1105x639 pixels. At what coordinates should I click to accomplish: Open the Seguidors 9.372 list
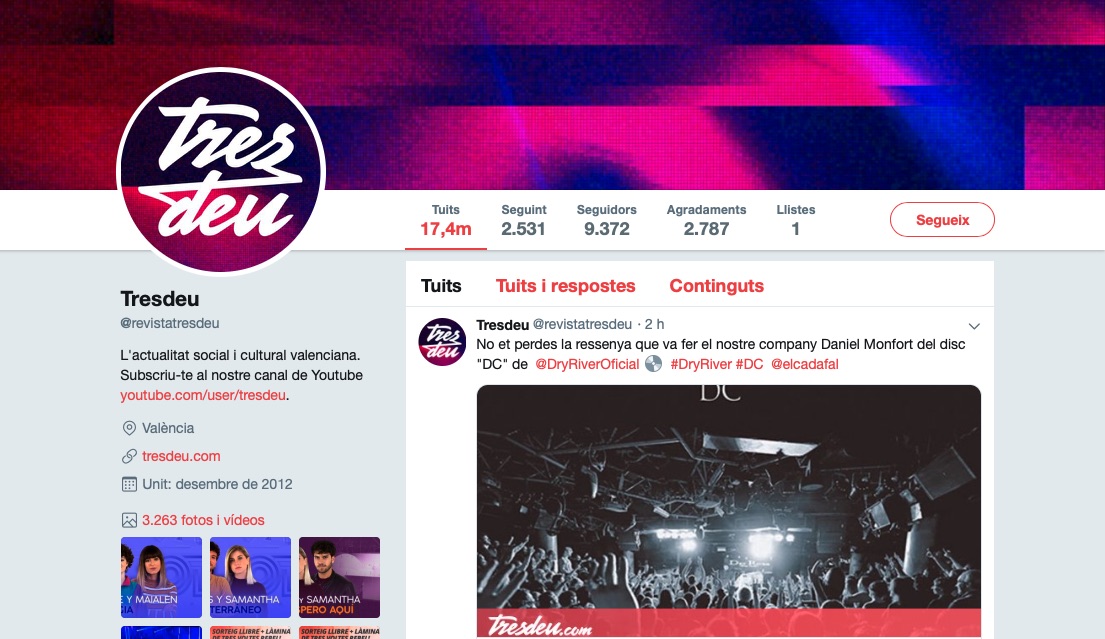(606, 221)
